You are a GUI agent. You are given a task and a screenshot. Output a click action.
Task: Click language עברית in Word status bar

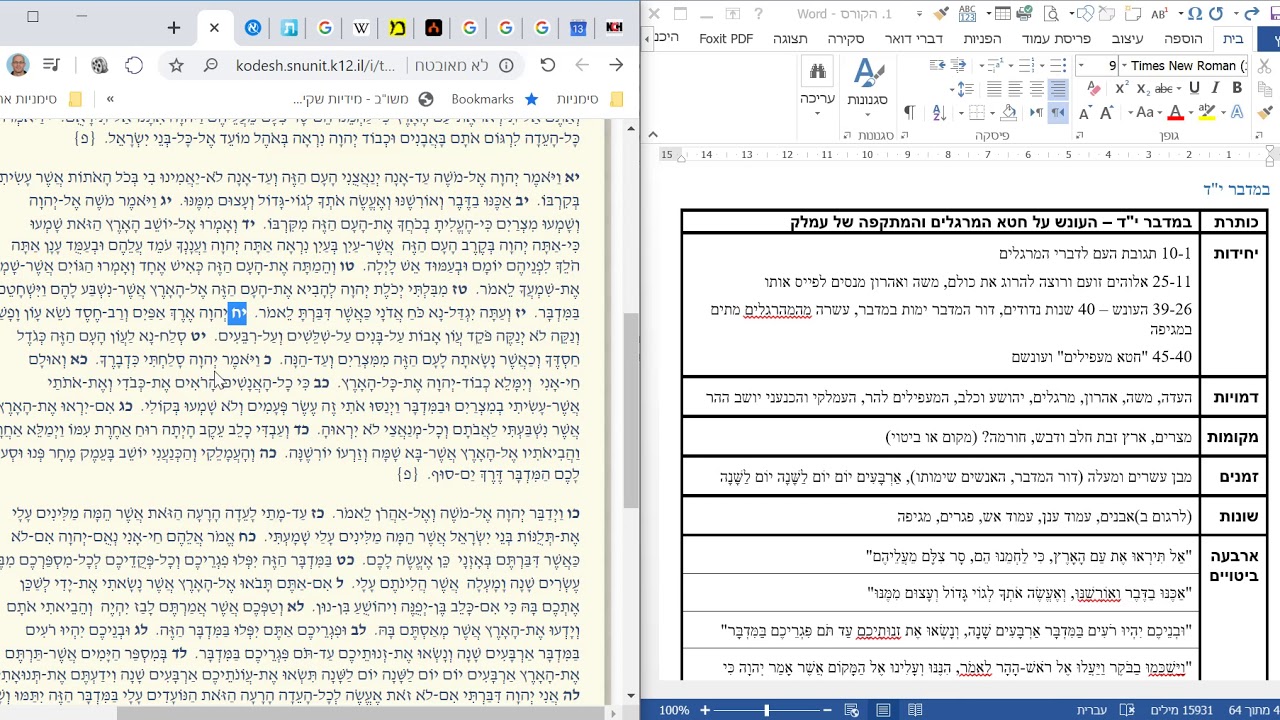(1090, 710)
